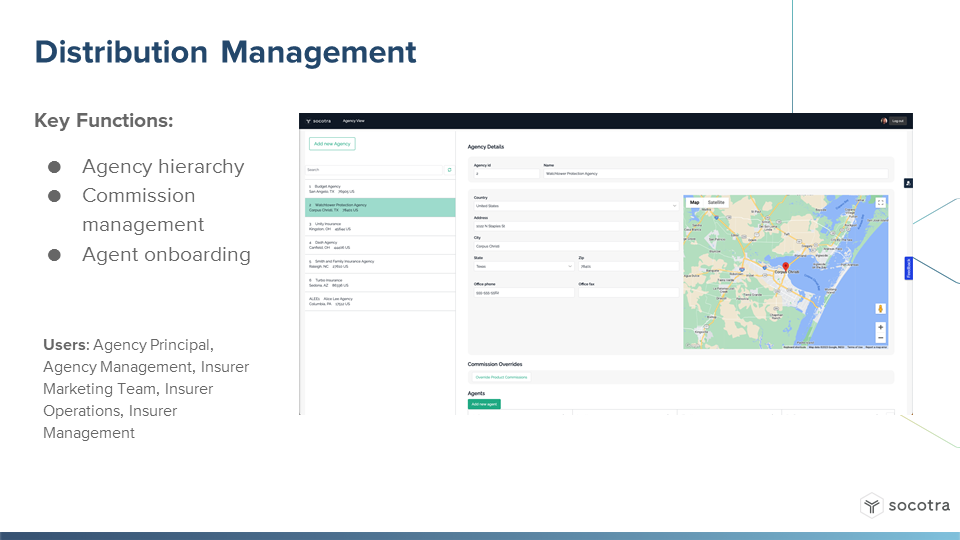The width and height of the screenshot is (960, 540).
Task: Select Dash Agency in the list
Action: (380, 245)
